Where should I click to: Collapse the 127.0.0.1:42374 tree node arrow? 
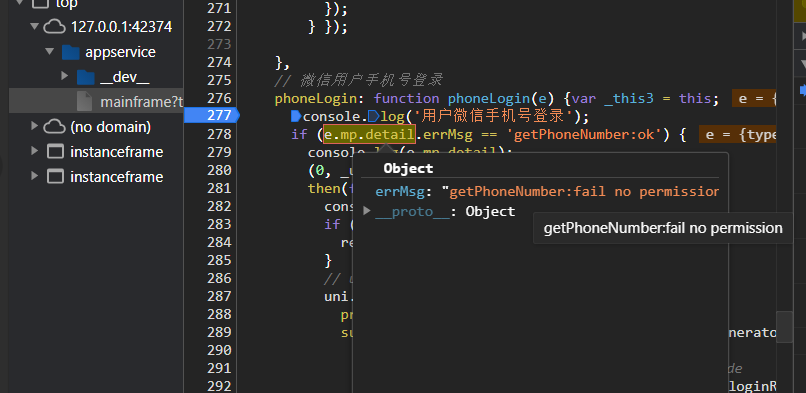click(34, 26)
